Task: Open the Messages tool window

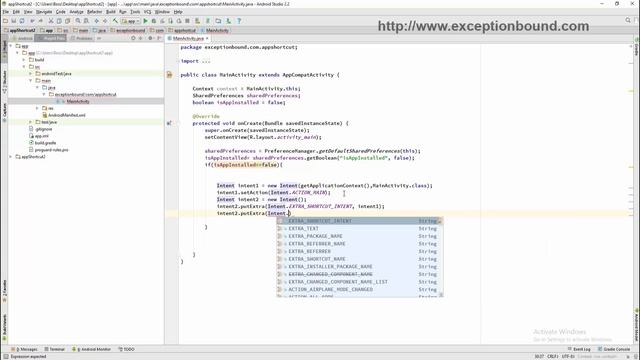Action: tap(24, 349)
